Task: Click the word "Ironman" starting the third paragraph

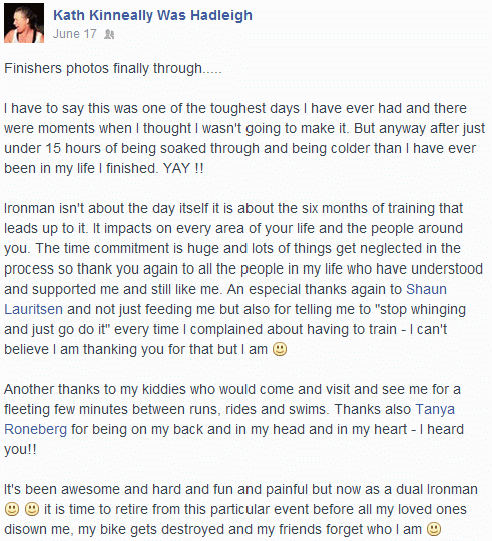Action: point(30,208)
